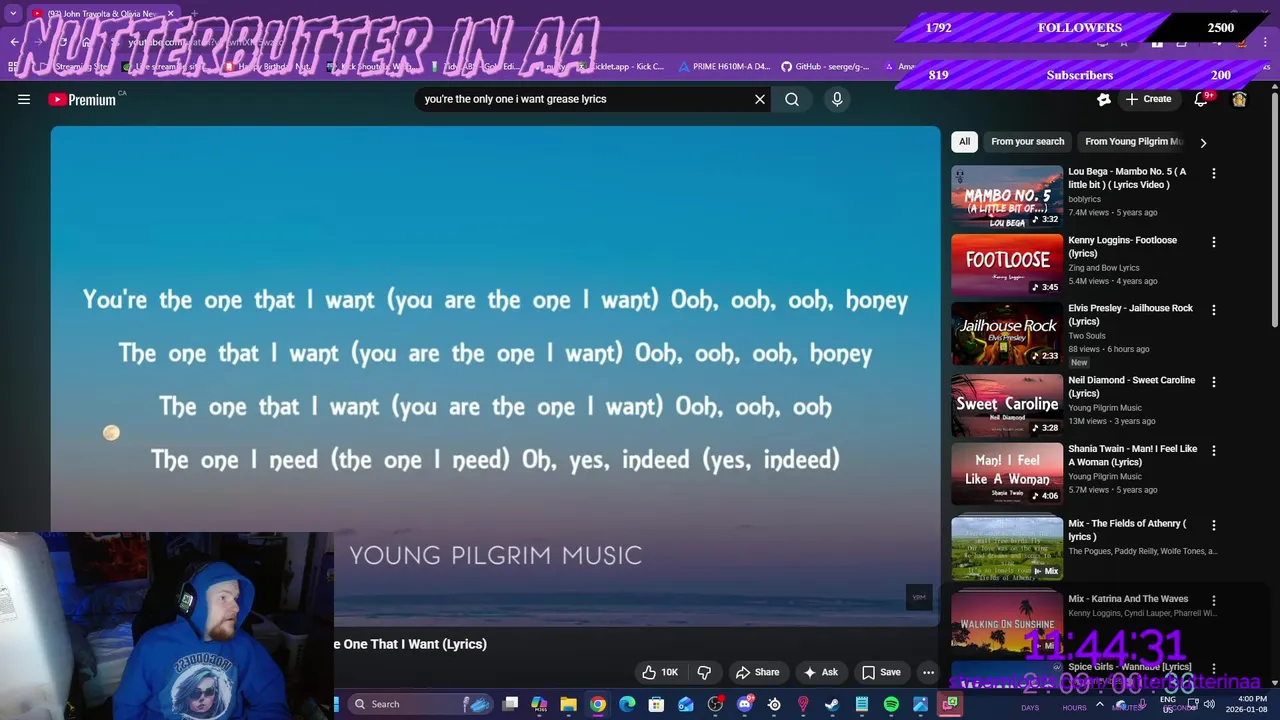The image size is (1280, 720).
Task: Open Microsoft Edge from the taskbar
Action: [627, 704]
